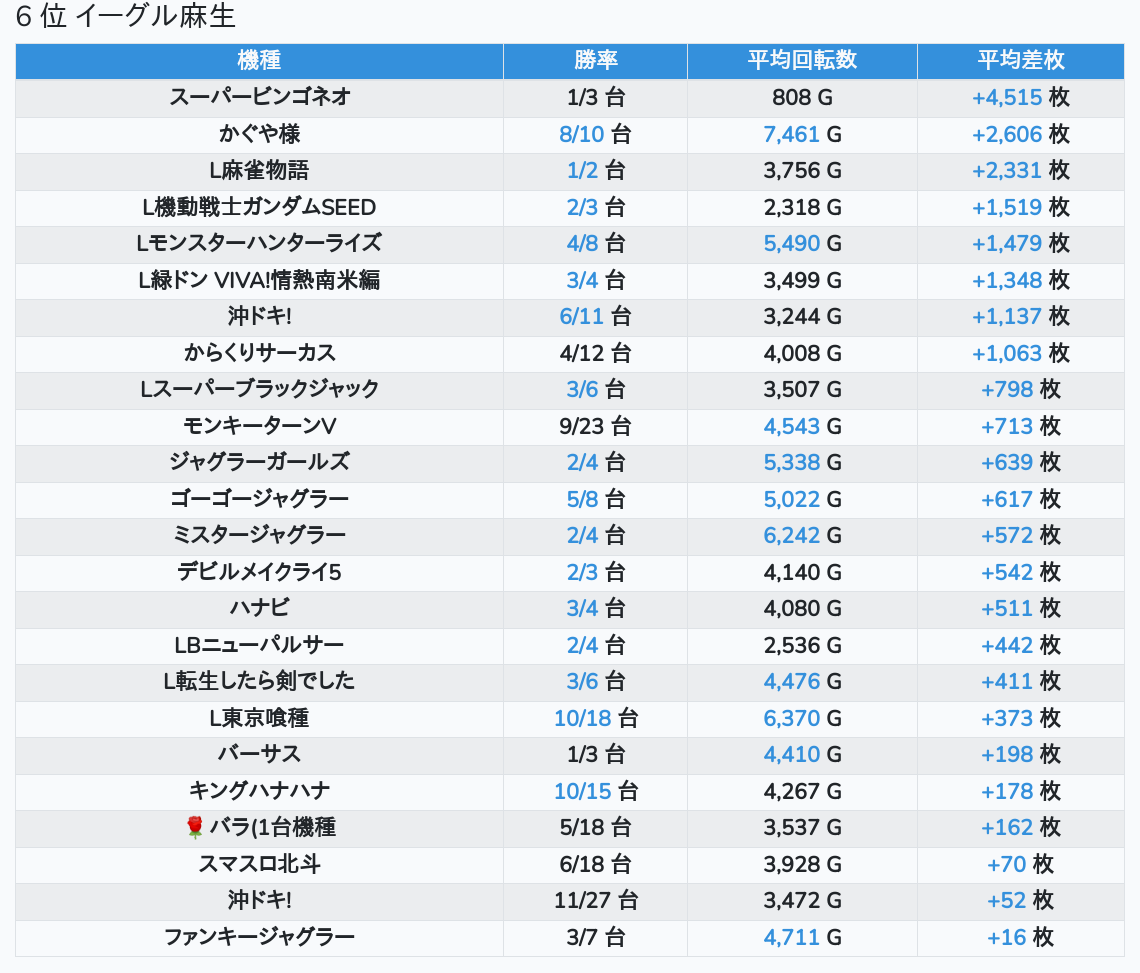Click the 3/7 台 win rate

click(x=595, y=937)
